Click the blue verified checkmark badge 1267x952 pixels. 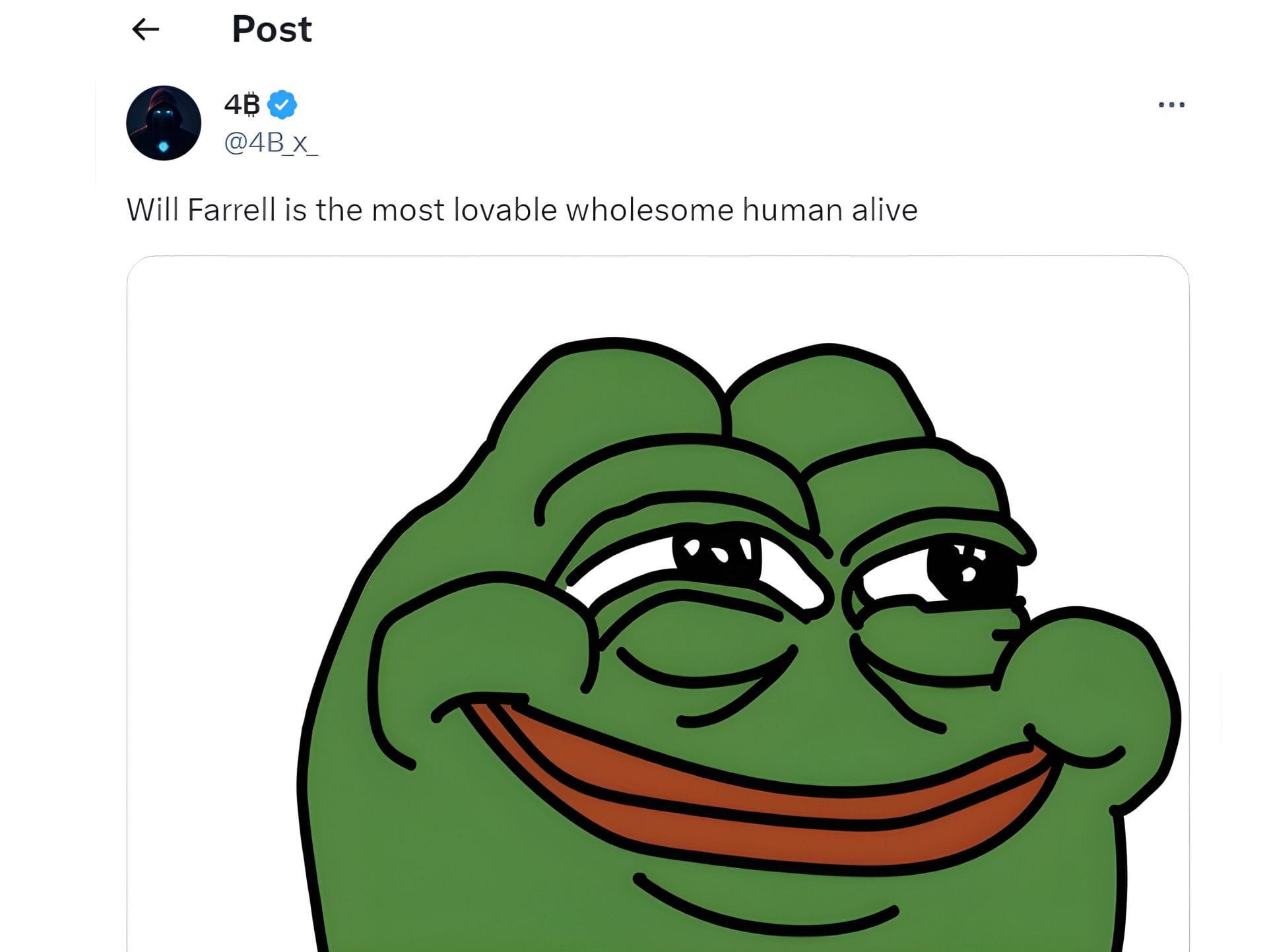coord(282,104)
